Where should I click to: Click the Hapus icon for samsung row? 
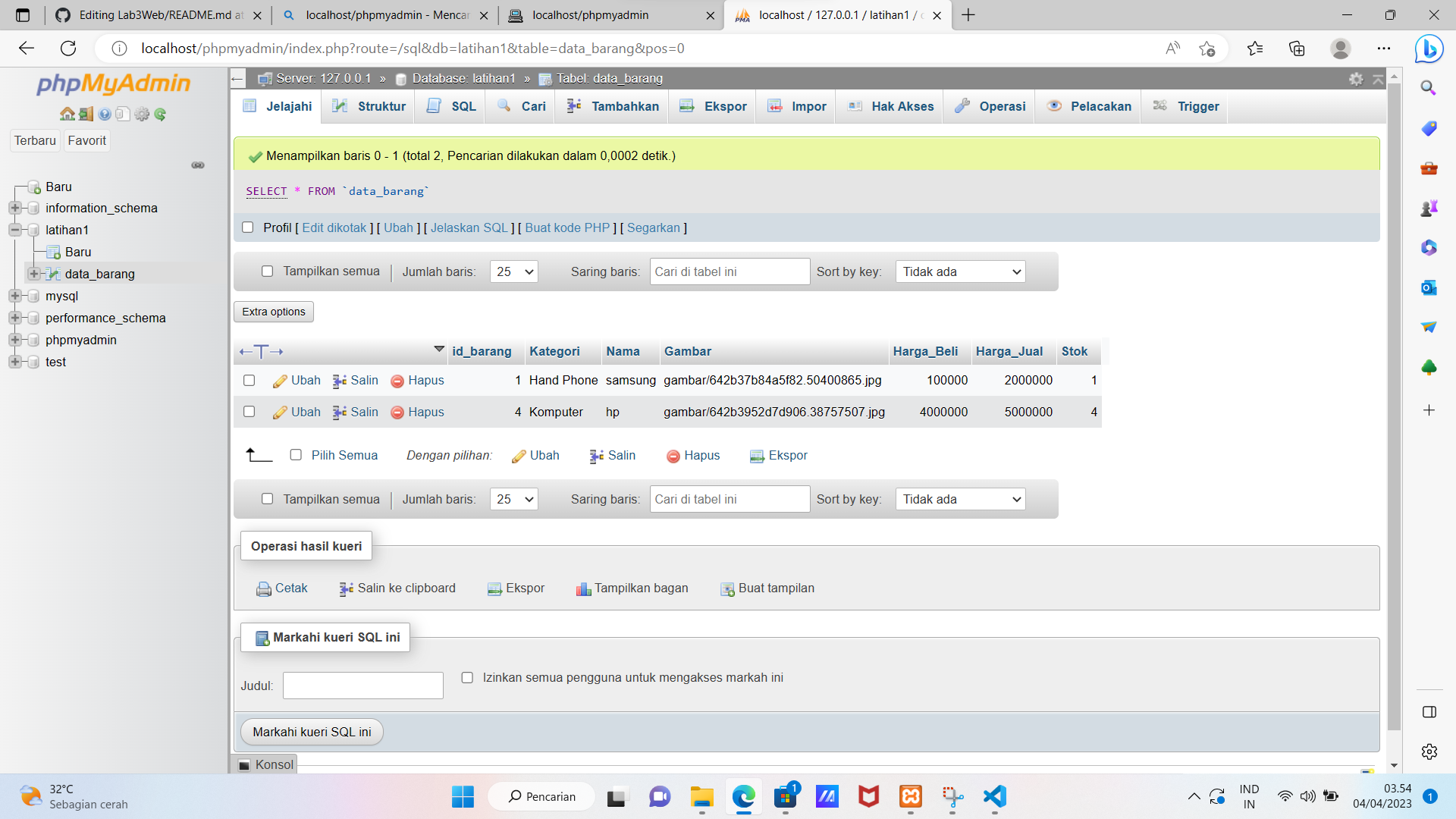coord(397,381)
